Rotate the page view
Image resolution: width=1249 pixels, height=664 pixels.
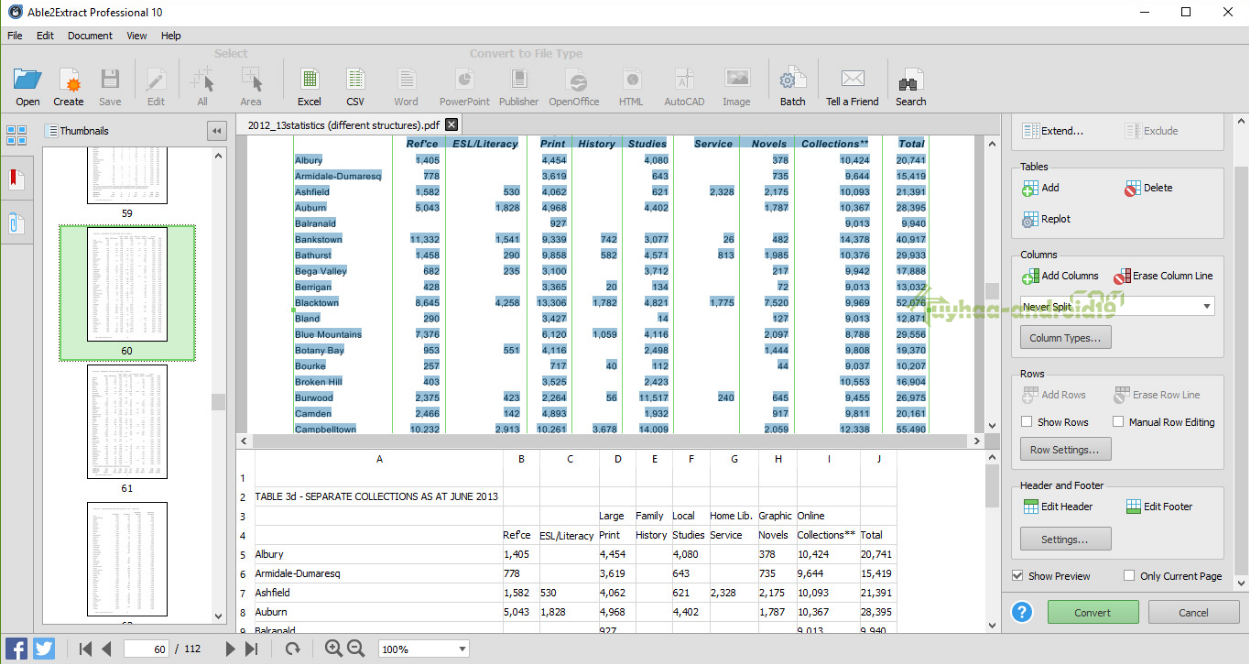click(292, 649)
